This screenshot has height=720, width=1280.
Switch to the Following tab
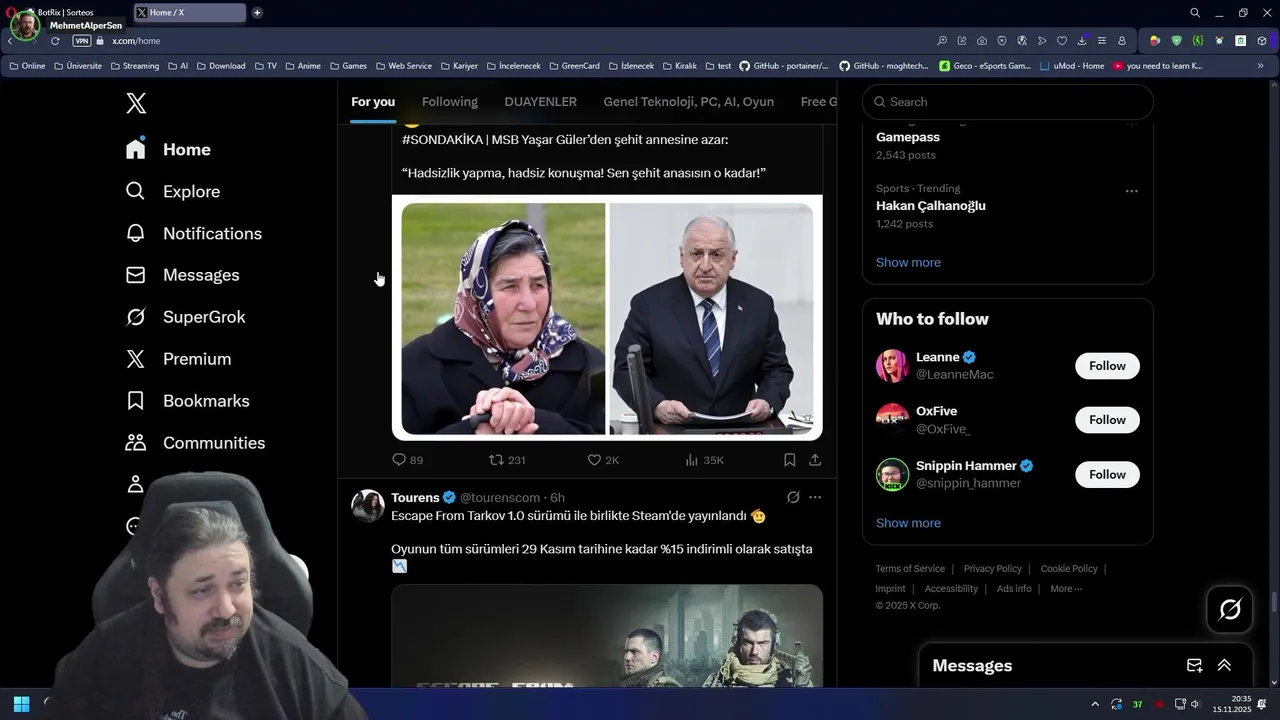(450, 102)
